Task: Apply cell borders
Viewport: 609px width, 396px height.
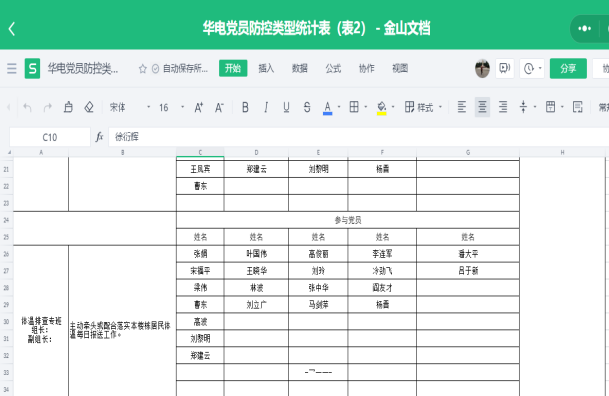Action: [354, 107]
